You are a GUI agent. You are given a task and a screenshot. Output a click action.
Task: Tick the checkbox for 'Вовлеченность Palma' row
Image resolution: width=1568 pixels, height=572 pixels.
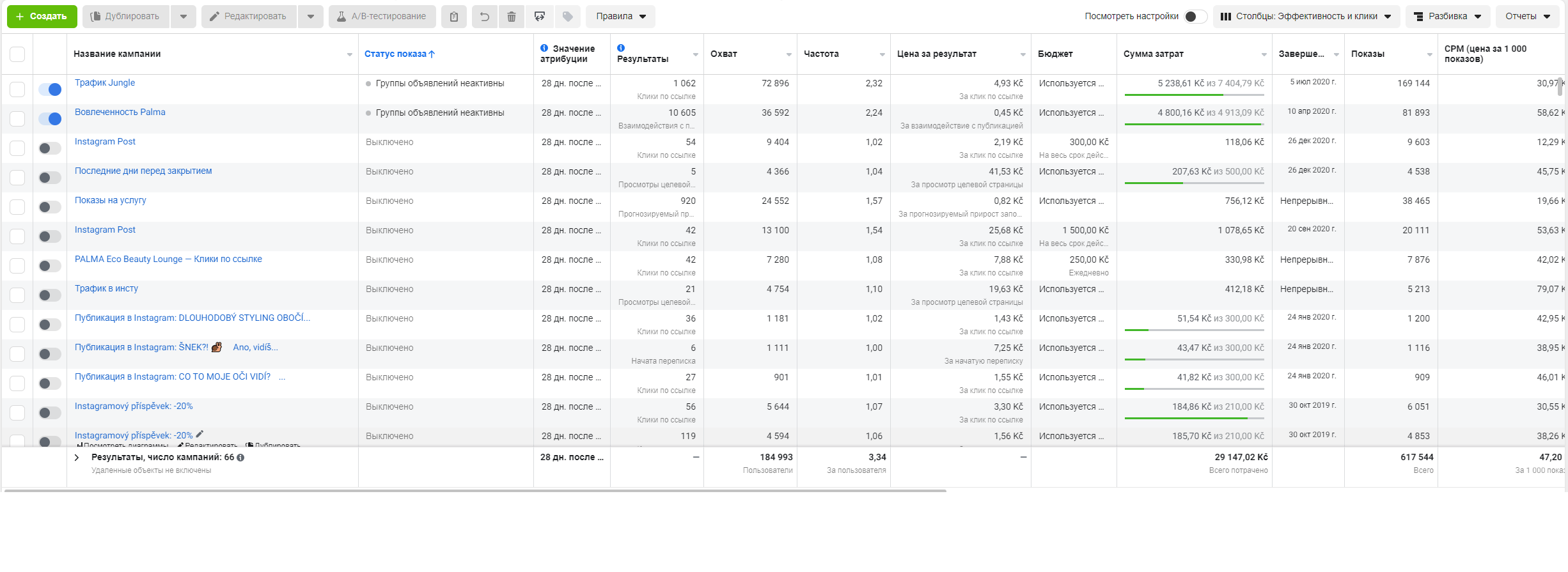(17, 119)
